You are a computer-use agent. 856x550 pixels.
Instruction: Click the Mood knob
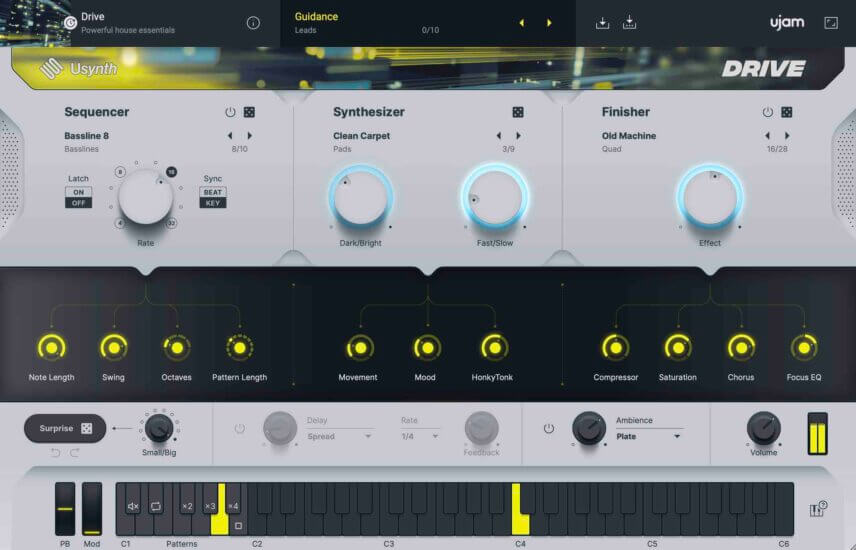(427, 347)
